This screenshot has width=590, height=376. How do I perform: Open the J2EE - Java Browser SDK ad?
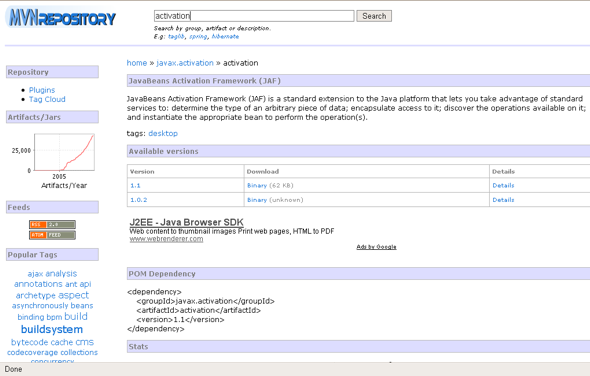[x=186, y=222]
